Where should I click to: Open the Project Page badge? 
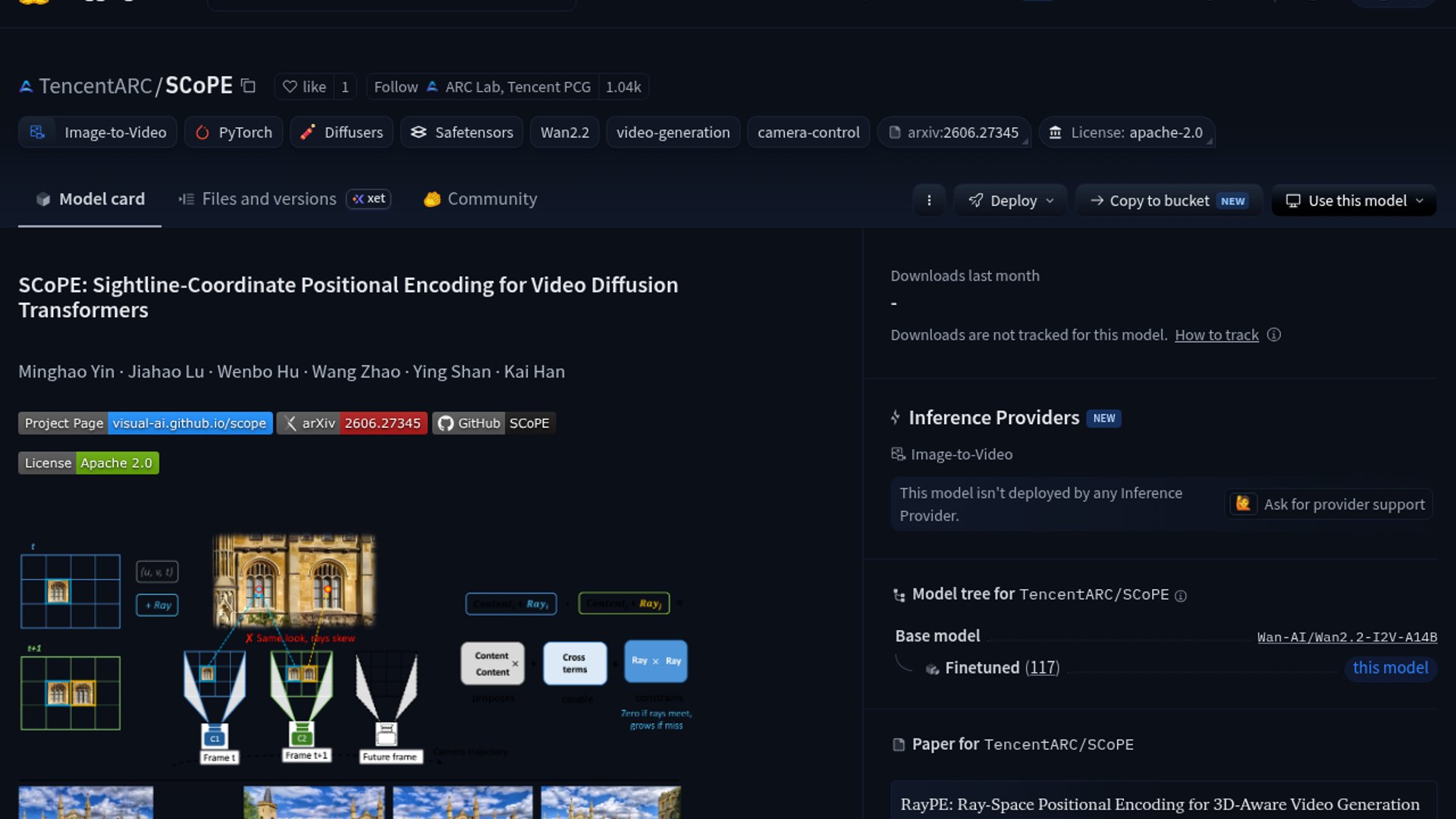pos(146,423)
